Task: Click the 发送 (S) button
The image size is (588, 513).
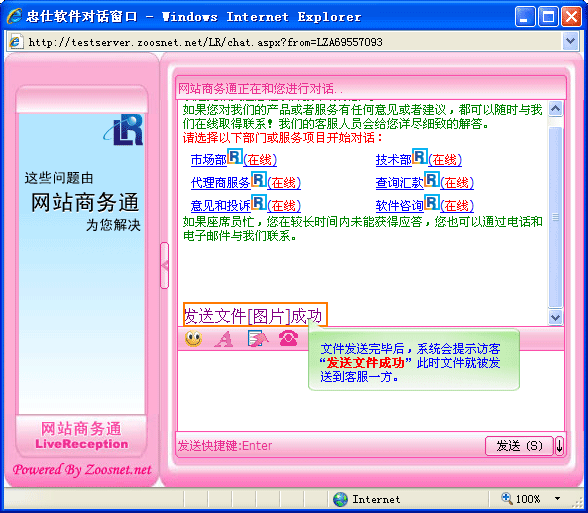Action: (519, 446)
